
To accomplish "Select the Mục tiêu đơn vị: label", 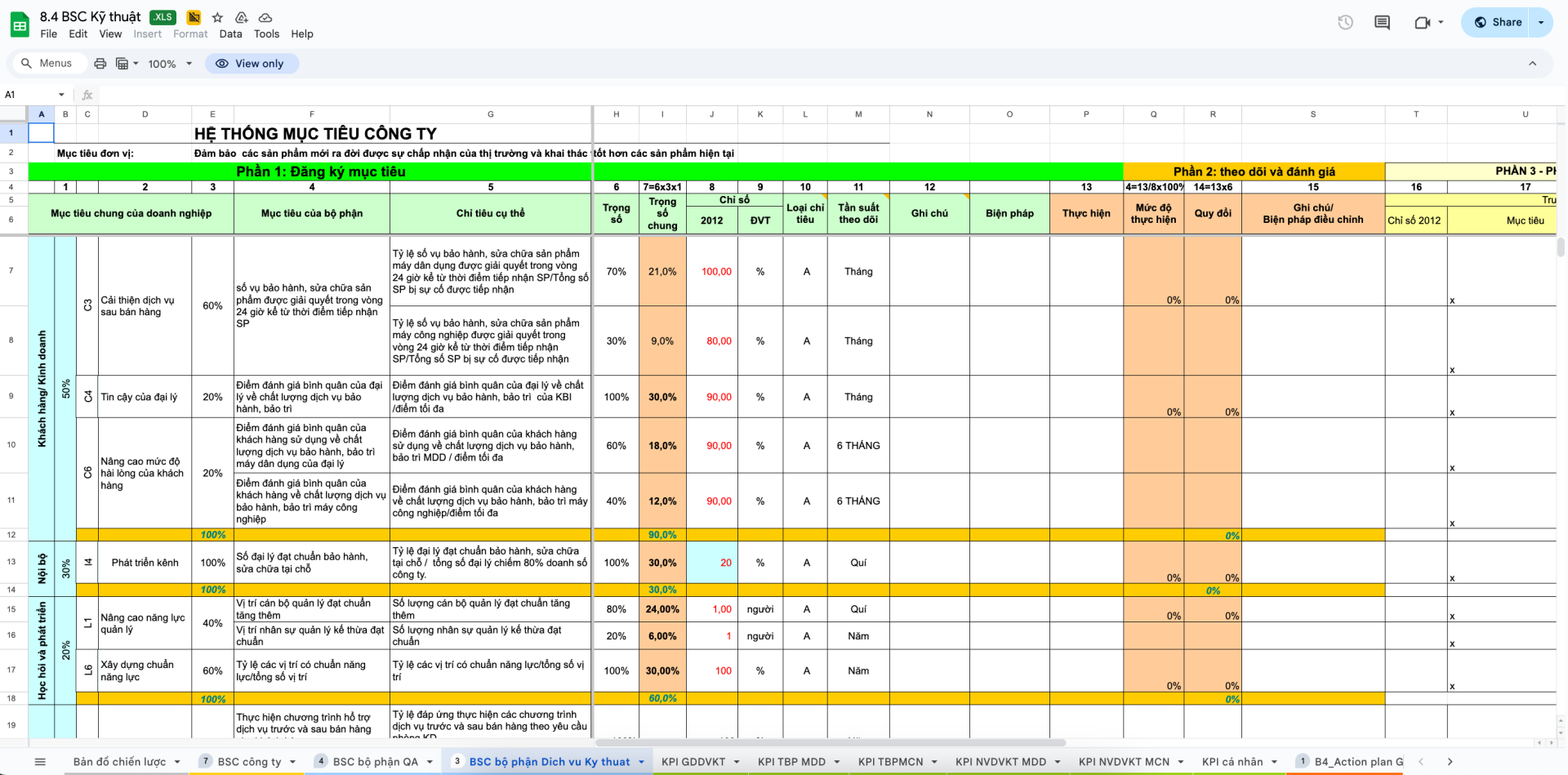I will pos(95,153).
